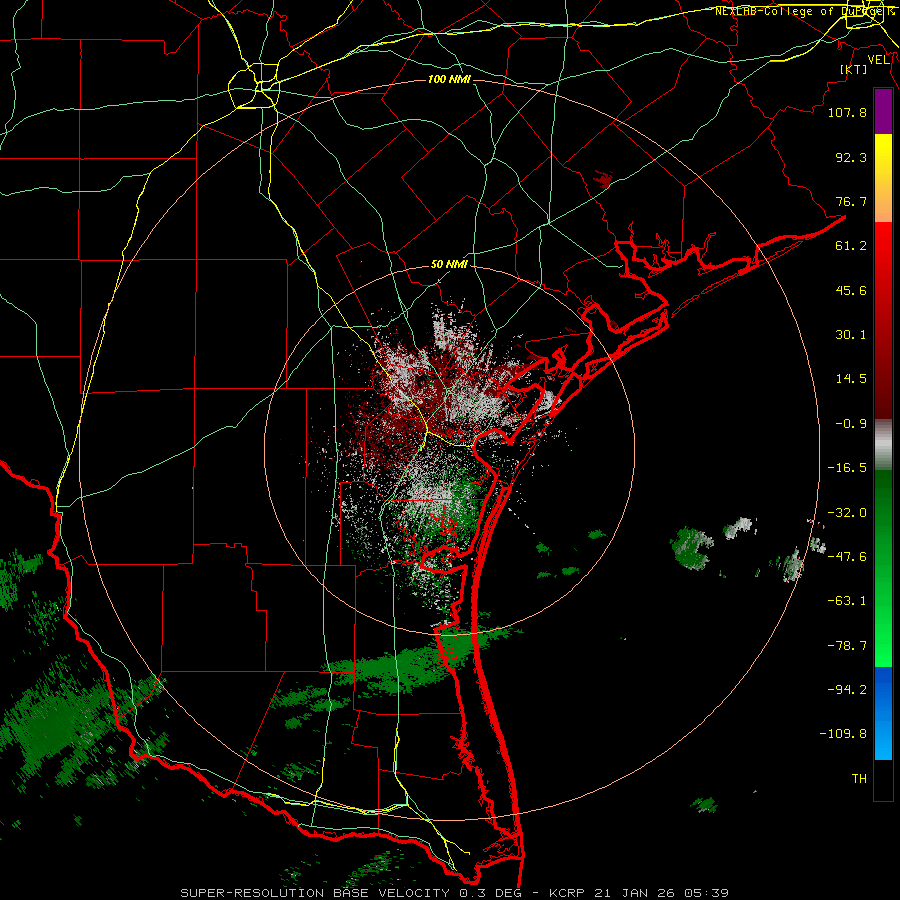Click the 92.3 velocity scale value
This screenshot has width=900, height=900.
pyautogui.click(x=851, y=157)
